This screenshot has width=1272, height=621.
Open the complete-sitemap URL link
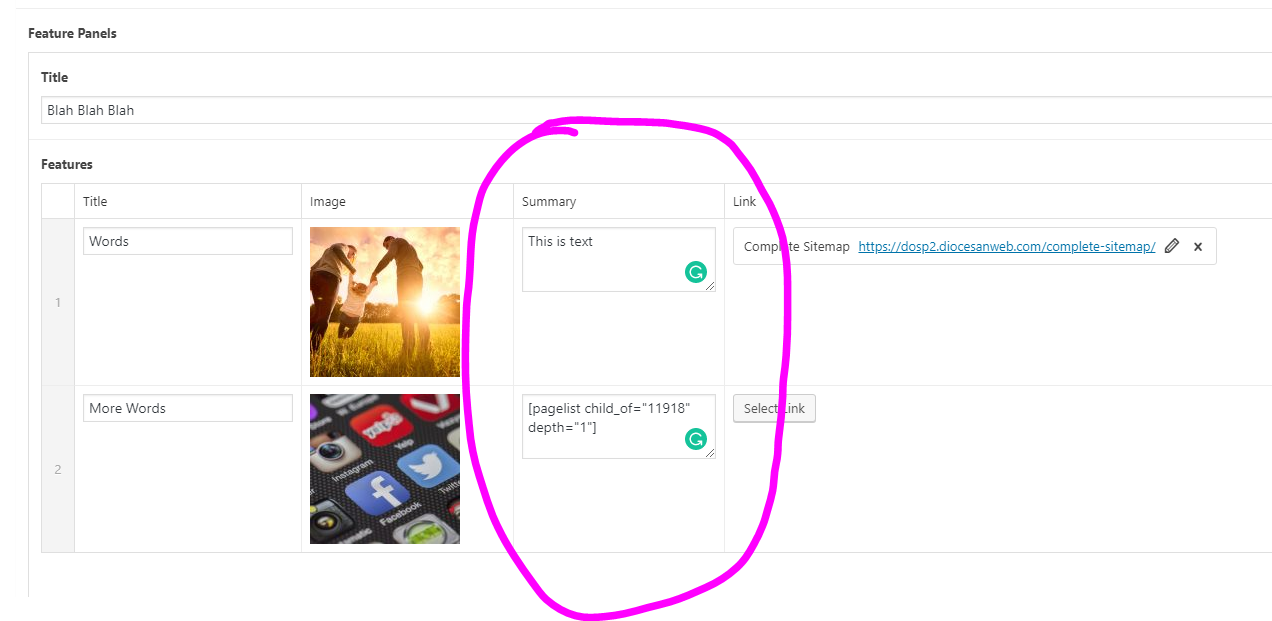(1006, 247)
